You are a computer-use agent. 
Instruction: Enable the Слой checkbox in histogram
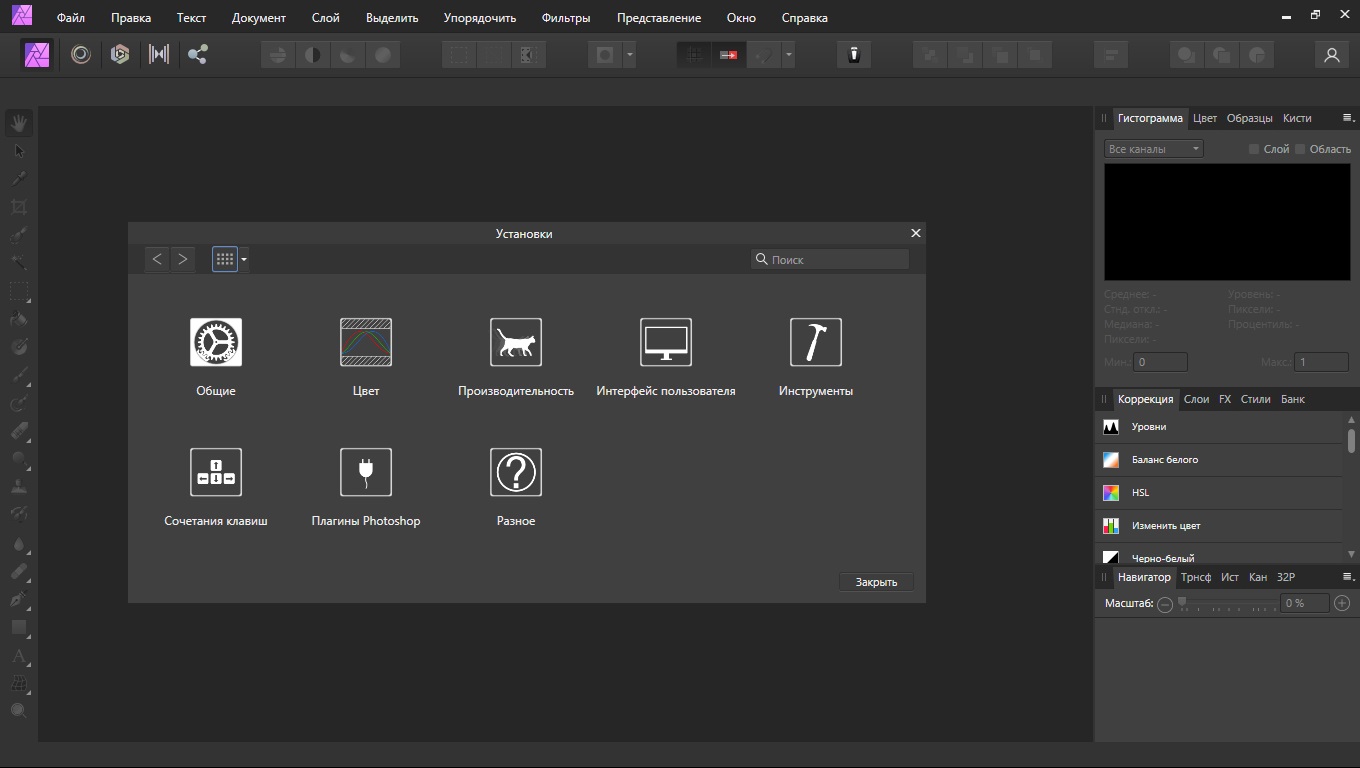[1254, 149]
